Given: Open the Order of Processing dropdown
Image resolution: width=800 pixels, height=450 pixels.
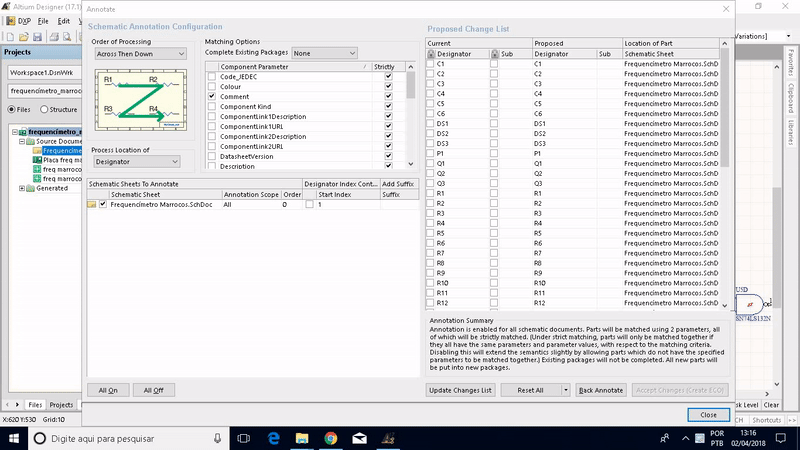Looking at the screenshot, I should pos(140,54).
